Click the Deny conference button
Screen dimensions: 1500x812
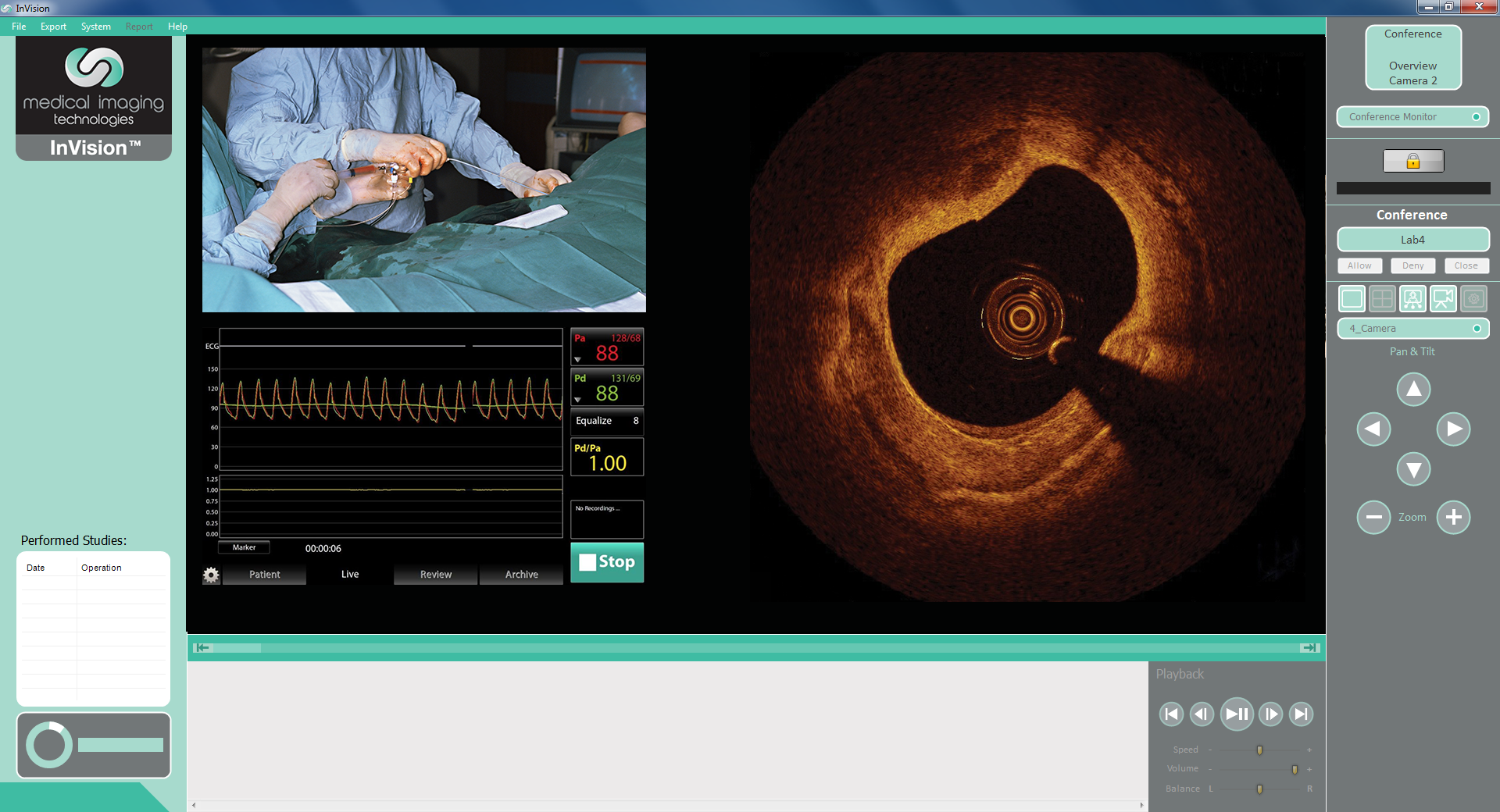[x=1412, y=266]
